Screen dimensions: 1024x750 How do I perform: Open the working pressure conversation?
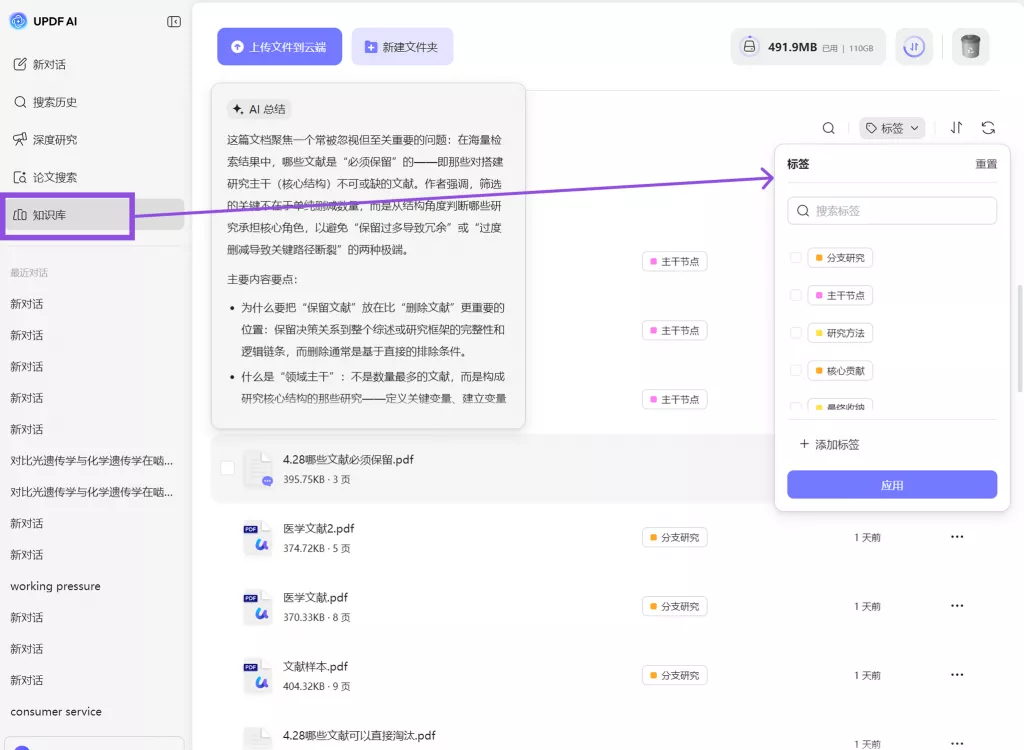click(x=56, y=586)
